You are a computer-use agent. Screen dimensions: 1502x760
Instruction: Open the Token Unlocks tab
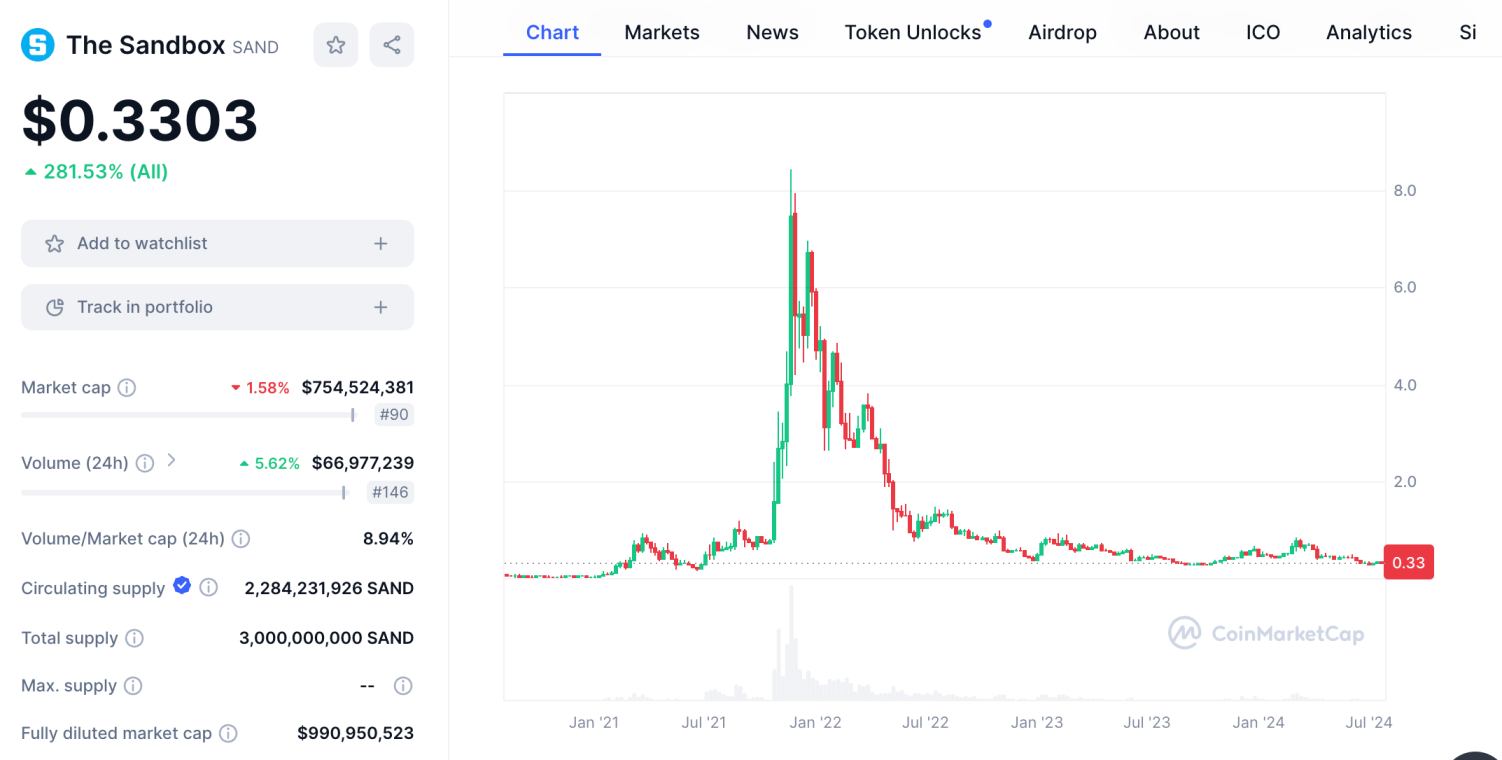[913, 32]
